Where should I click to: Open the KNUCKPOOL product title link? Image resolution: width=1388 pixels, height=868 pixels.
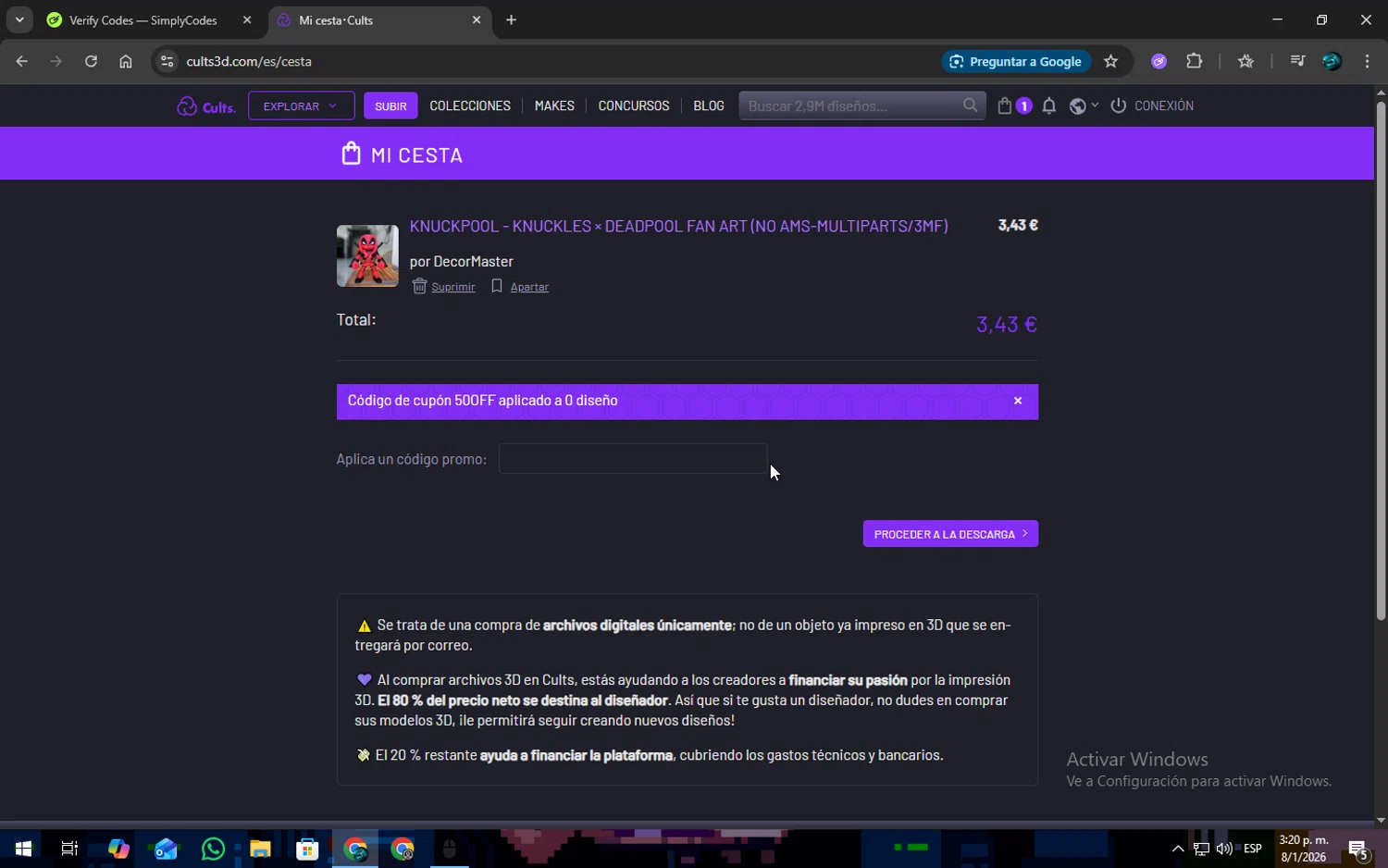tap(679, 226)
